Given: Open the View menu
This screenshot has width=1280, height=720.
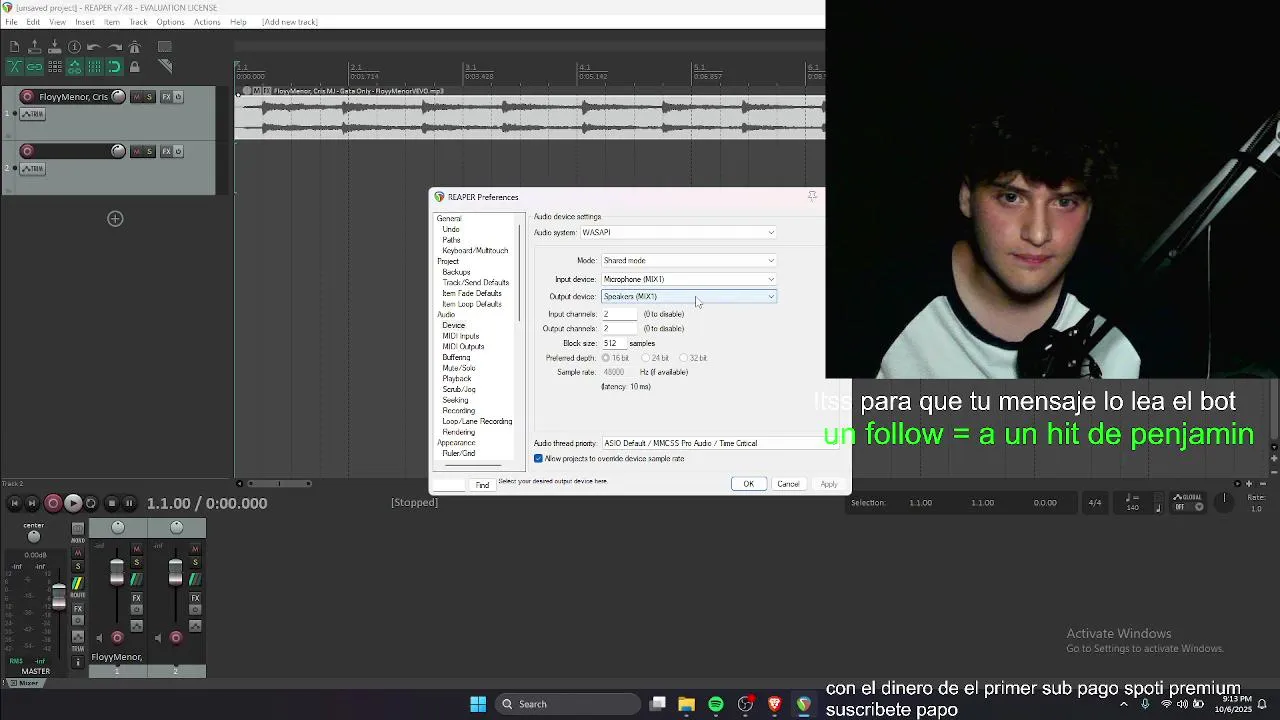Looking at the screenshot, I should (58, 22).
